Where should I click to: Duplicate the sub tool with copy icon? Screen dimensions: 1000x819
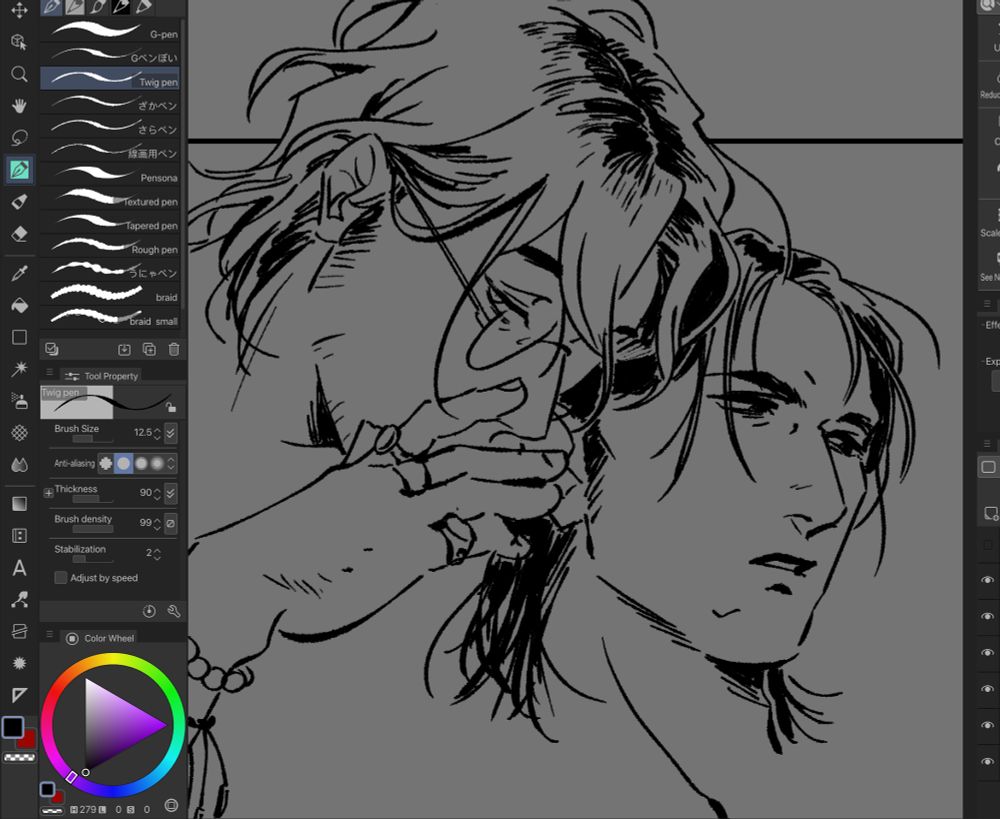tap(148, 349)
